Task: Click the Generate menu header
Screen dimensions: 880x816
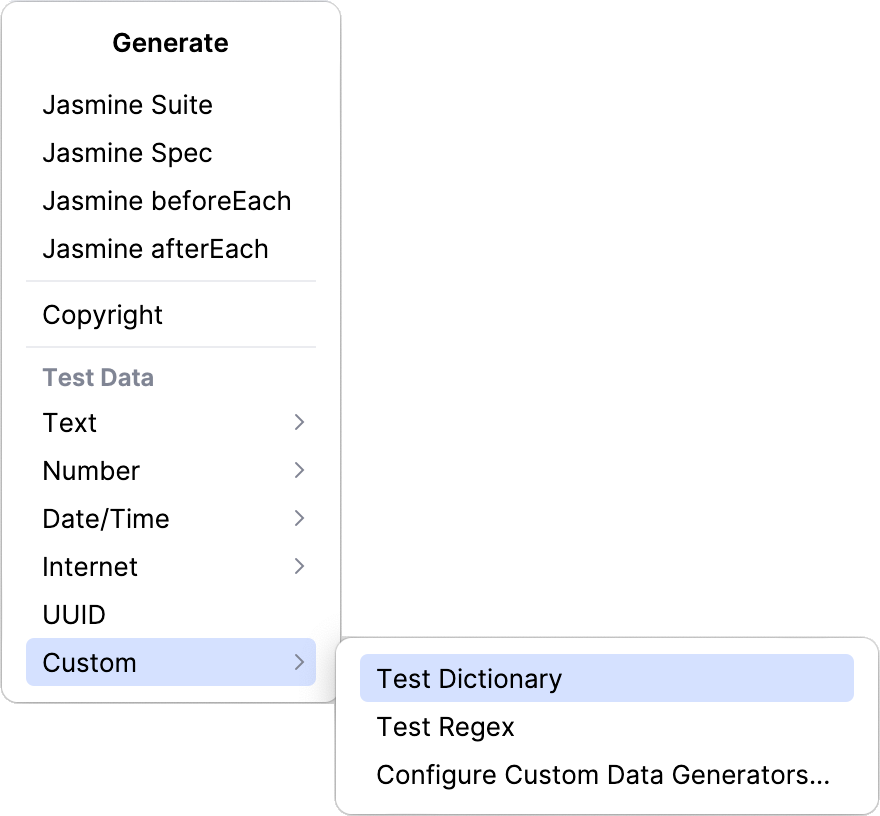Action: click(x=170, y=43)
